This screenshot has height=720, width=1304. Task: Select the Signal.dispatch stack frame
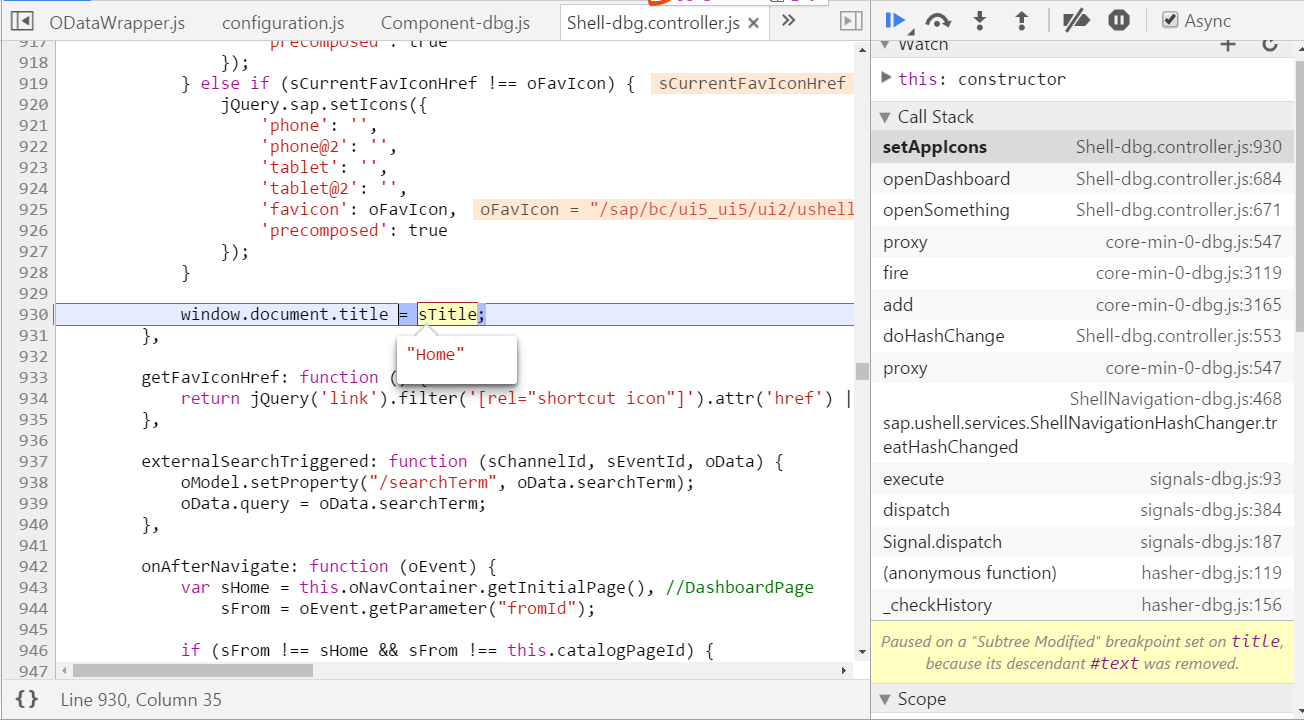(x=1082, y=542)
